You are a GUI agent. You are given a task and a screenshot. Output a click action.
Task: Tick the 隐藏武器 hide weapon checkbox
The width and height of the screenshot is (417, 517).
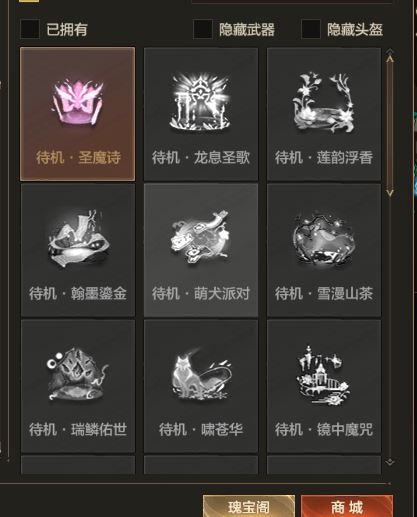click(x=203, y=29)
